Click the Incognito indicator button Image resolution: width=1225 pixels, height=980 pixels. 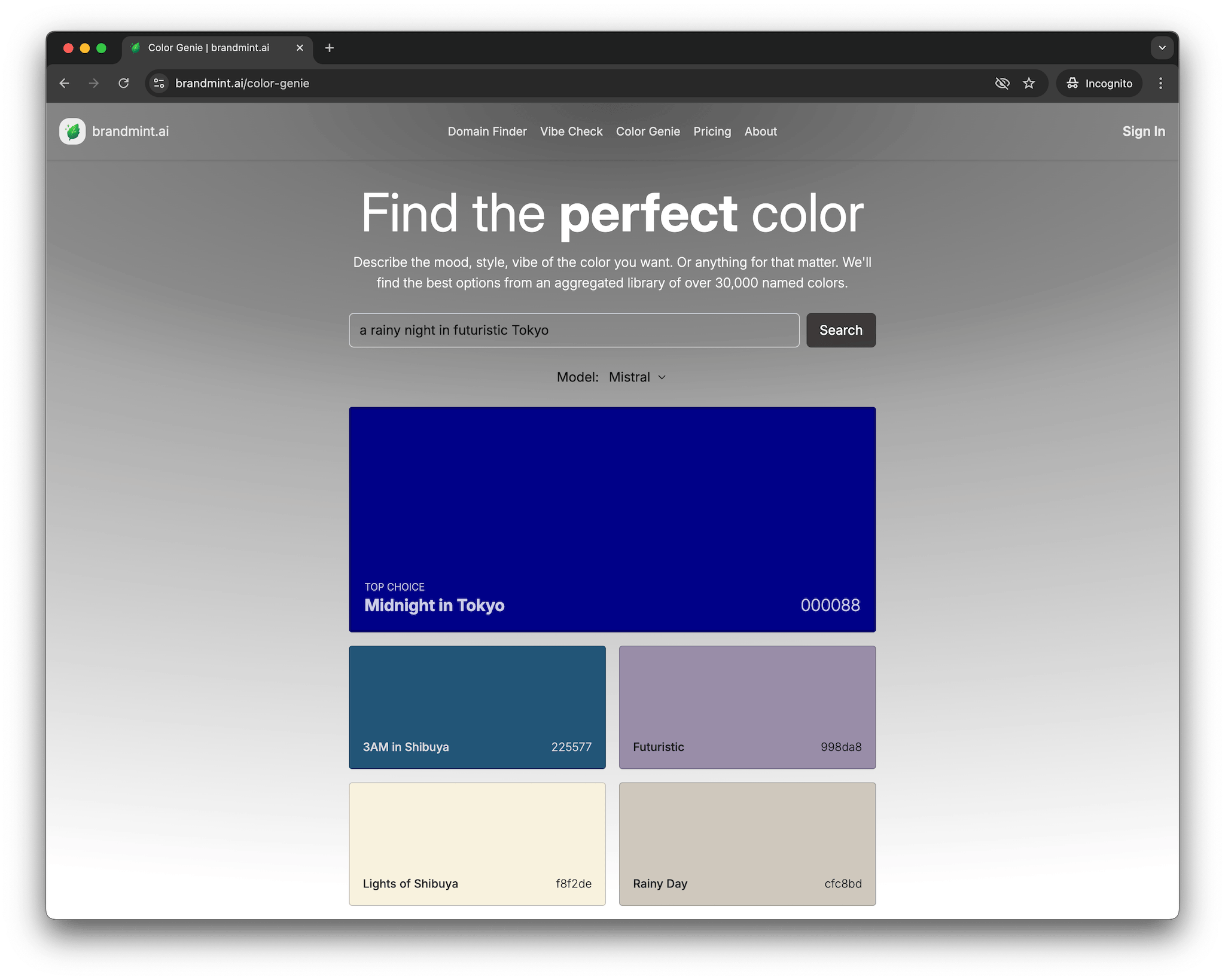coord(1099,83)
